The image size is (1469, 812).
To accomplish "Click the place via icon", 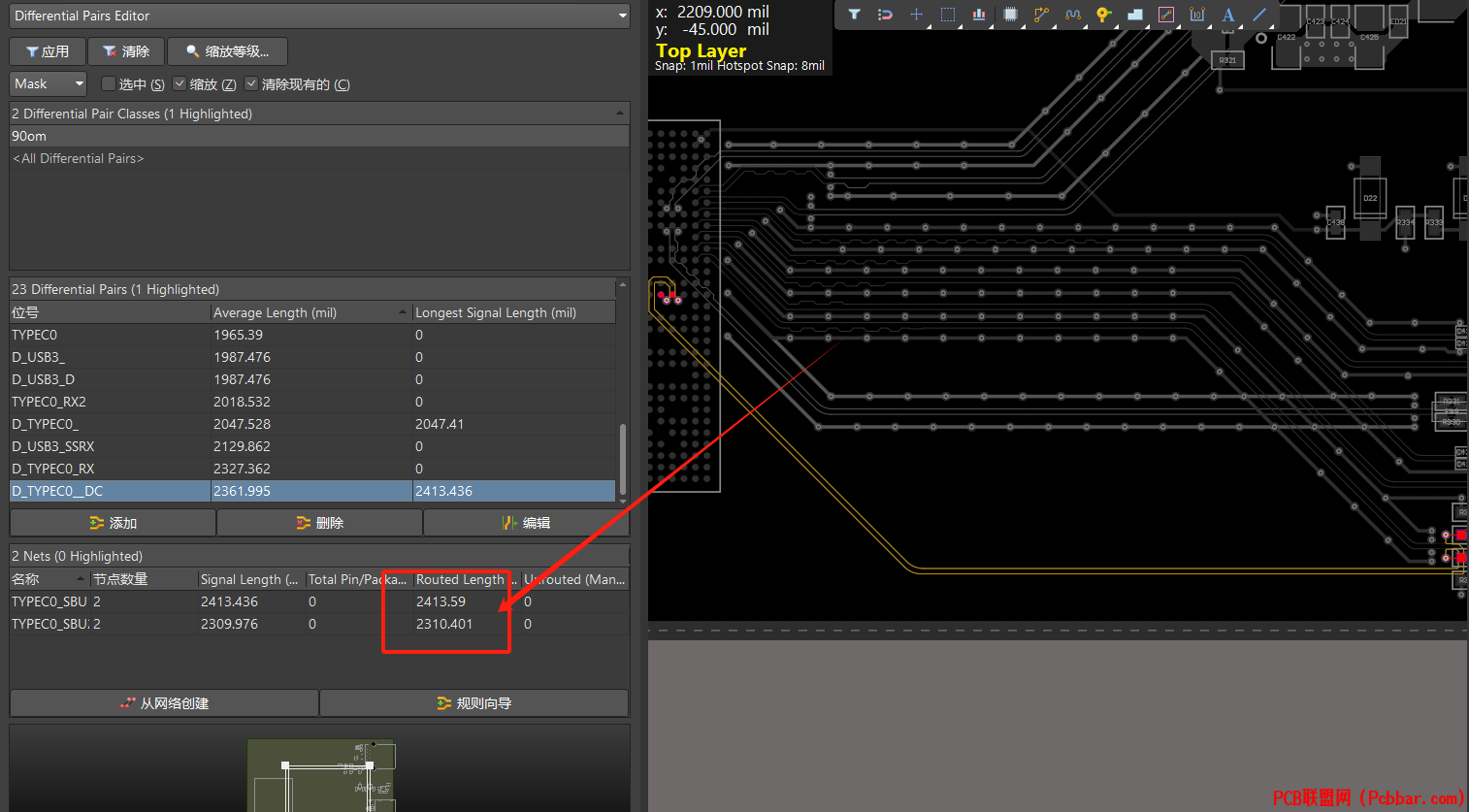I will click(x=1103, y=15).
